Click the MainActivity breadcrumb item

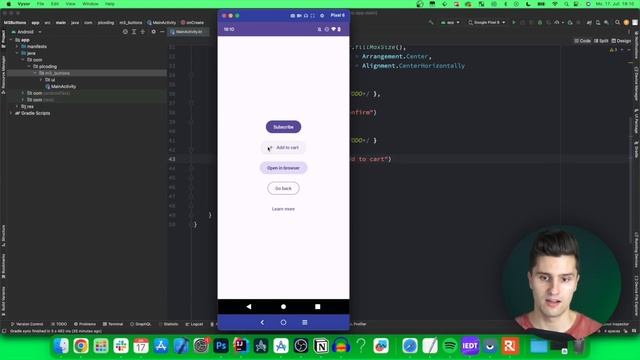pos(162,22)
